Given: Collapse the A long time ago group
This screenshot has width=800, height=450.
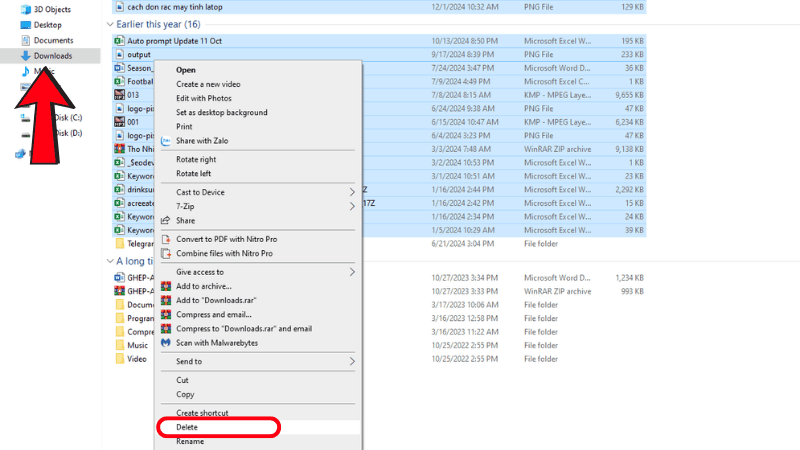Looking at the screenshot, I should coord(109,261).
